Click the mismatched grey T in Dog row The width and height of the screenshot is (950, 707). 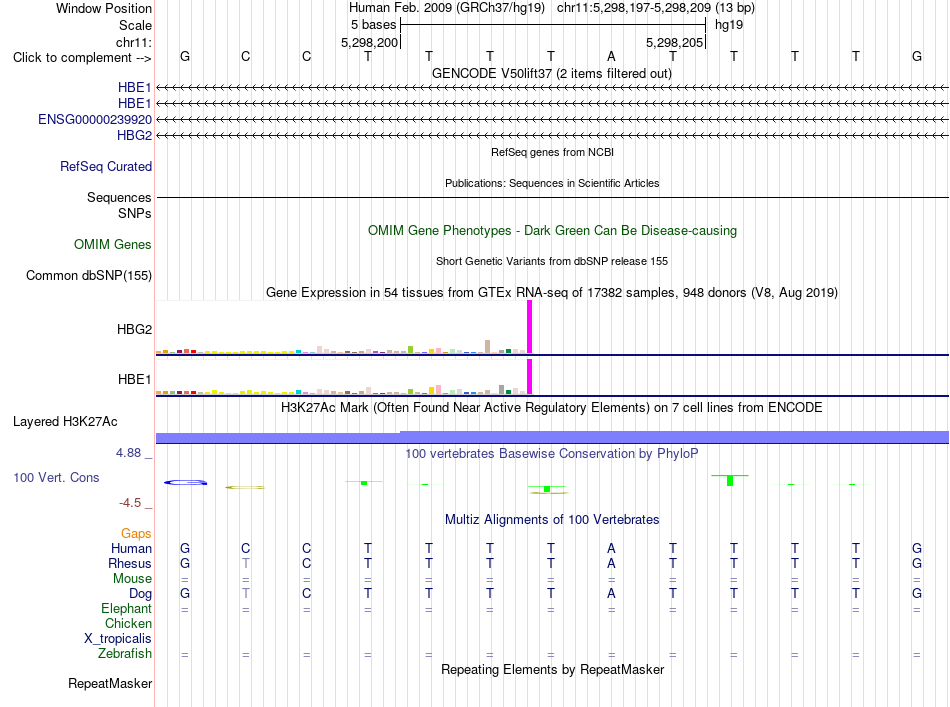pos(245,594)
